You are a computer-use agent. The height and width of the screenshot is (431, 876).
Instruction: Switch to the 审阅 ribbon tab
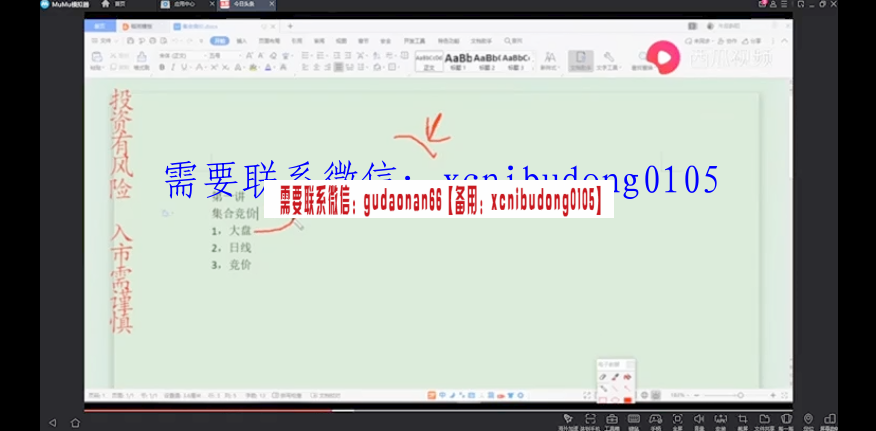[319, 41]
